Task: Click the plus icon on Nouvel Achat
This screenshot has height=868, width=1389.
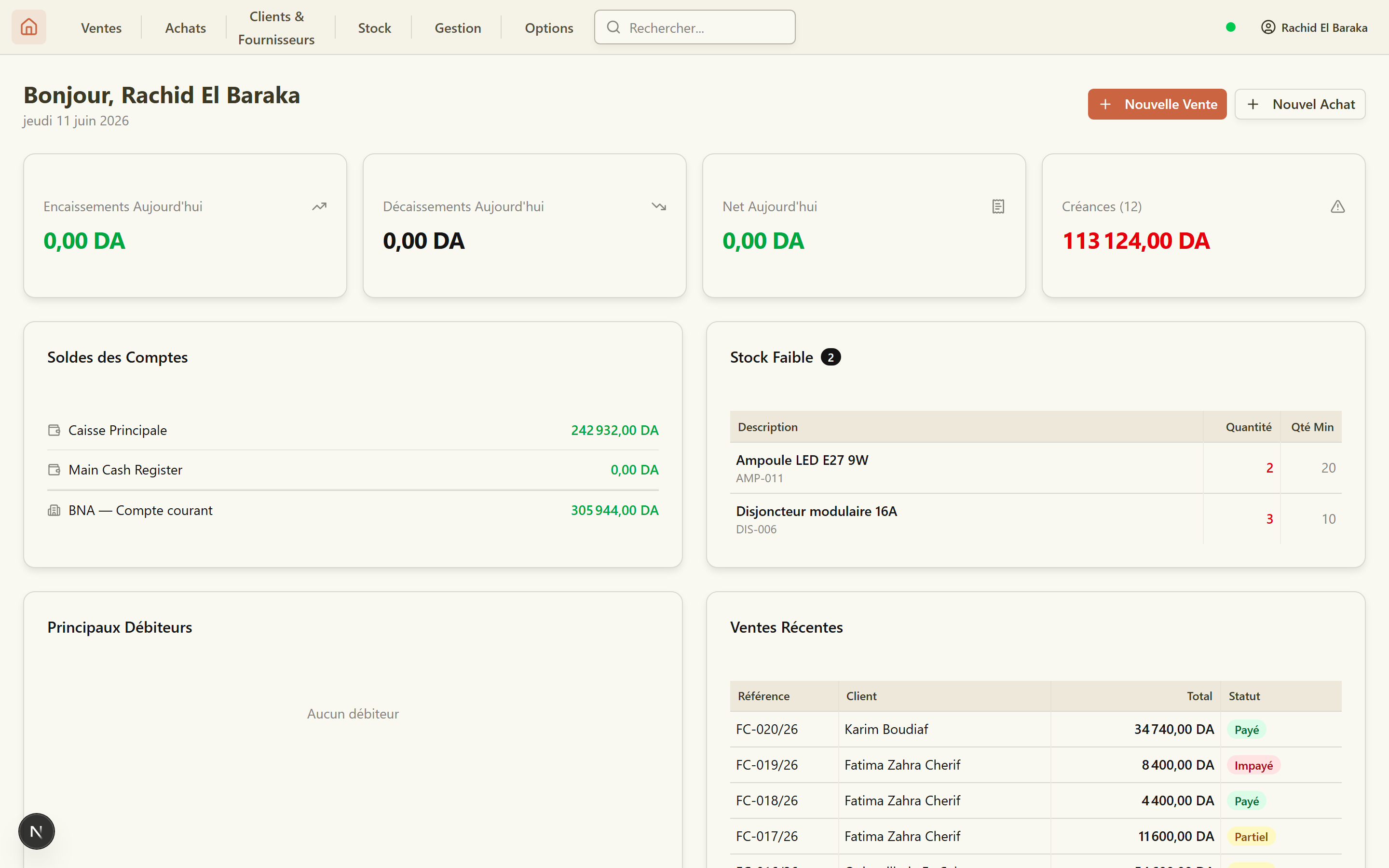Action: (1253, 105)
